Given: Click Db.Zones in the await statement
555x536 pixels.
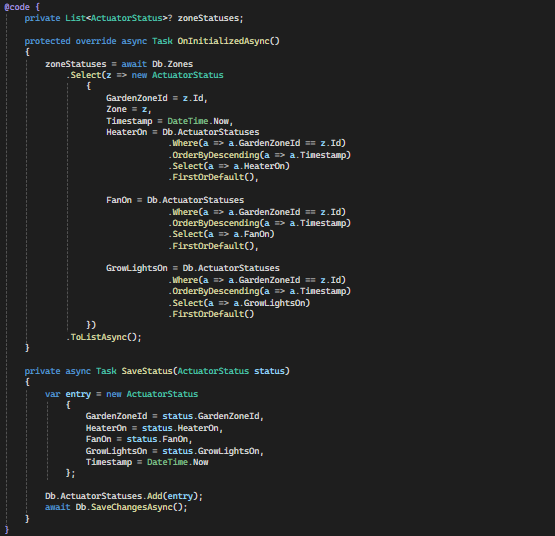Looking at the screenshot, I should (x=172, y=64).
